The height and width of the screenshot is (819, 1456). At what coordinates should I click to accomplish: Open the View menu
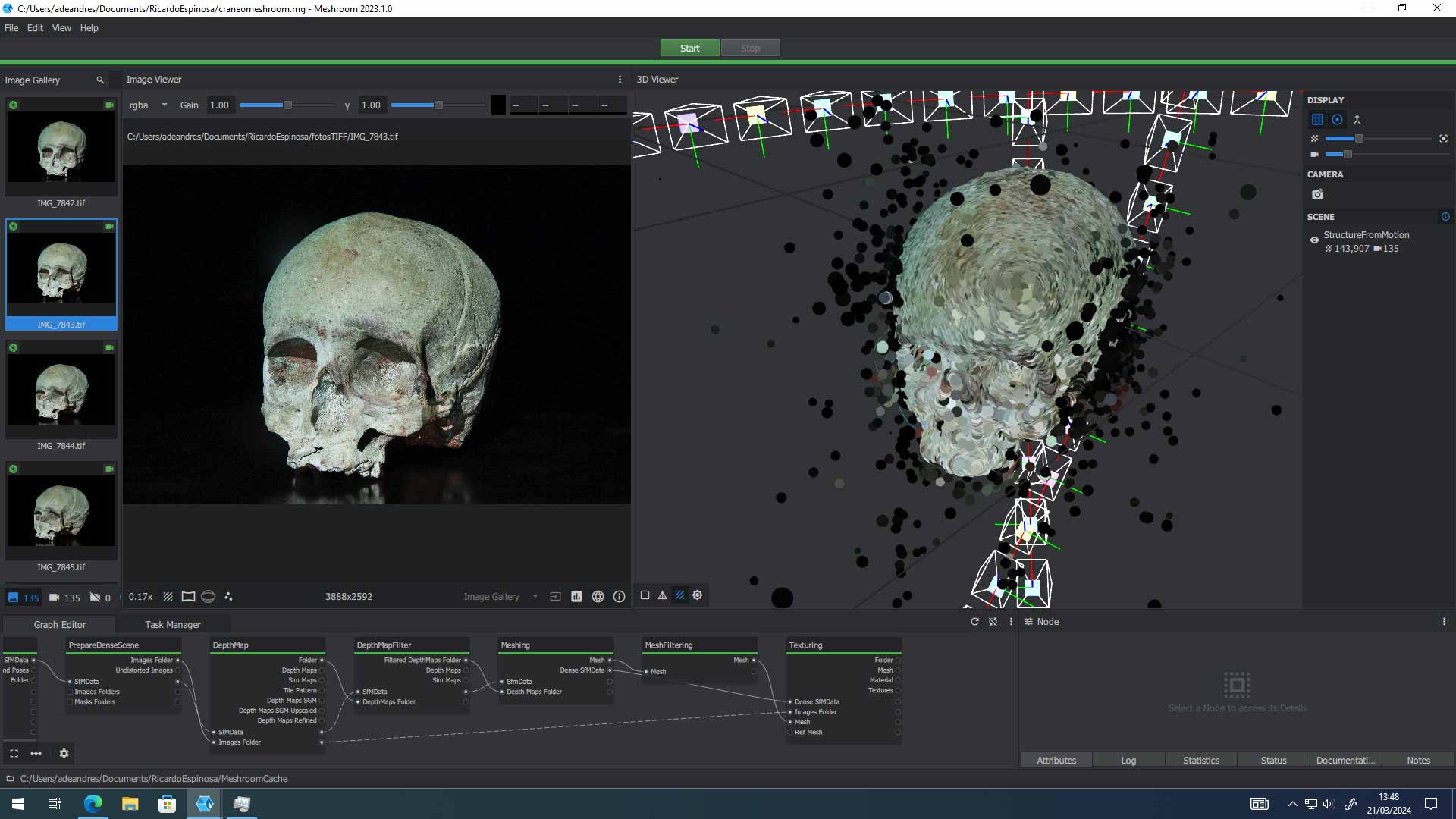61,28
